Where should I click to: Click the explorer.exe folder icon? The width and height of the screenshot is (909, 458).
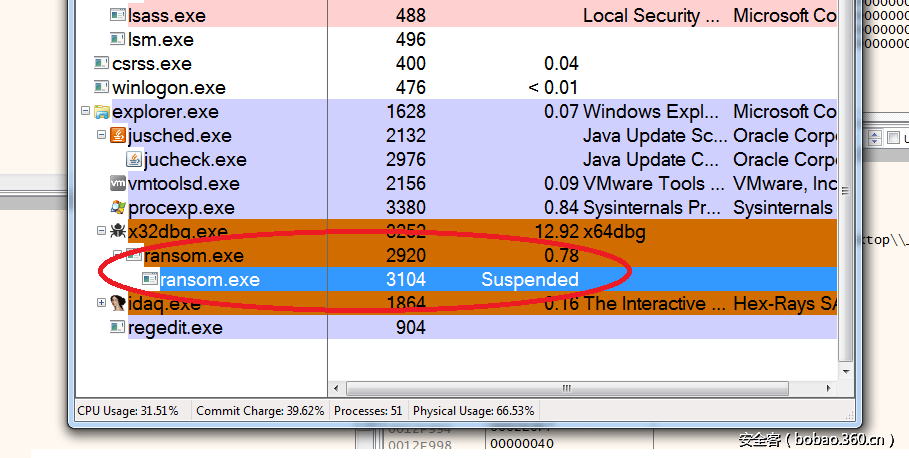(101, 112)
